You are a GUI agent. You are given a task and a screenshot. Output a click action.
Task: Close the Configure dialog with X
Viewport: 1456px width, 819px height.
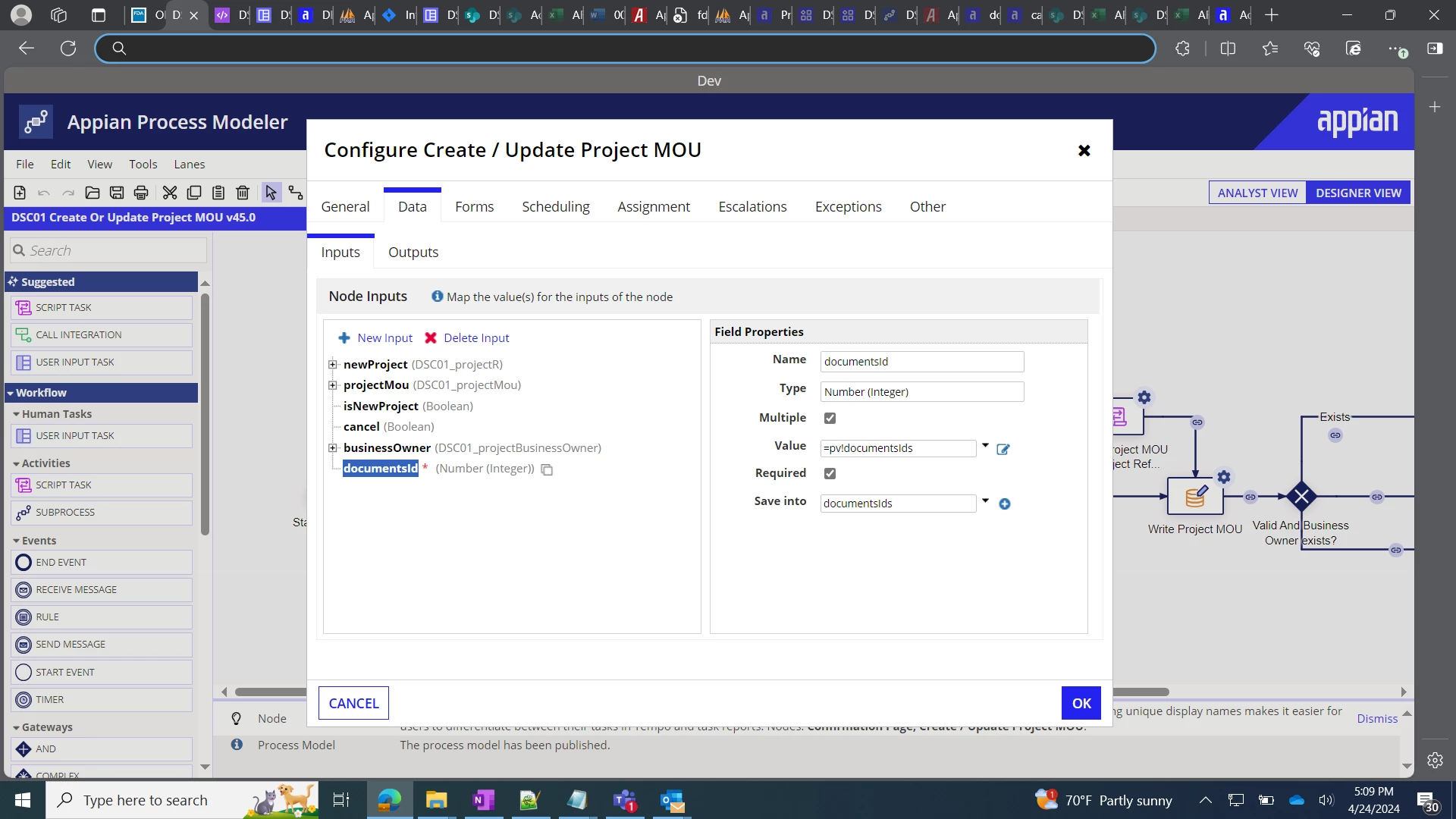(x=1084, y=150)
